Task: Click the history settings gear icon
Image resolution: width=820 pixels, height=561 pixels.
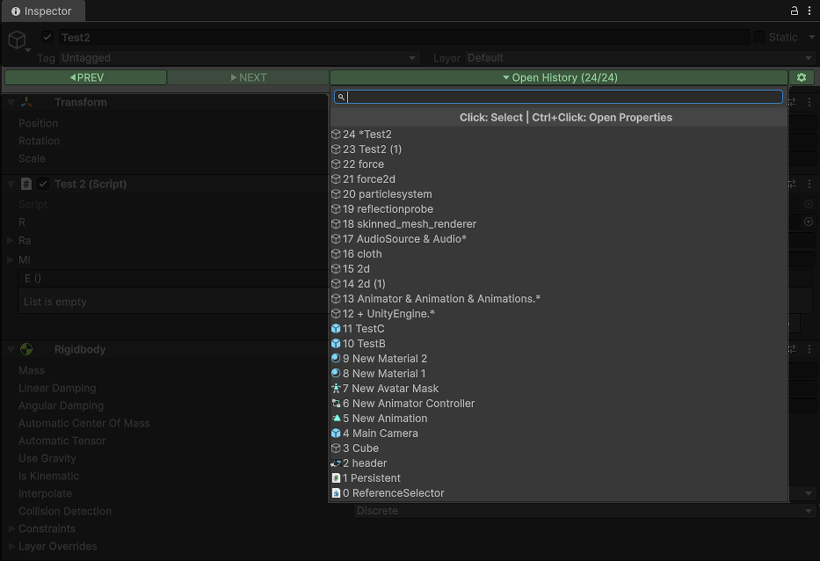Action: (x=801, y=77)
